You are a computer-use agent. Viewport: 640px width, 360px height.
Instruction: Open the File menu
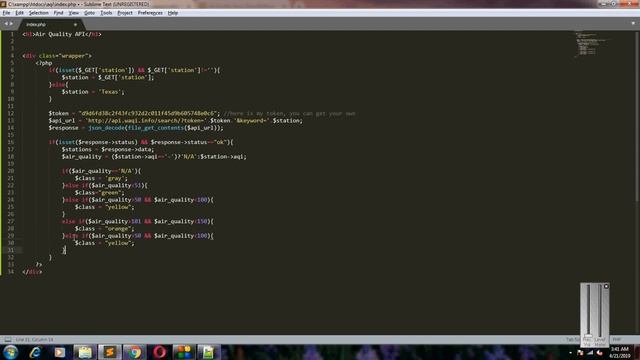click(6, 13)
